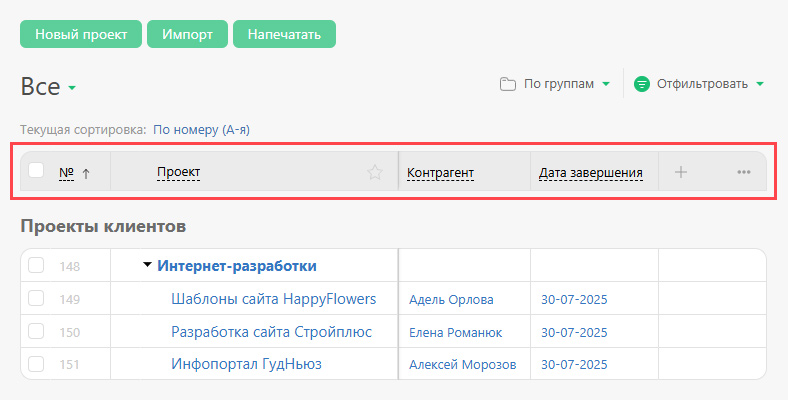This screenshot has height=400, width=788.
Task: Sort by the № column header
Action: [66, 173]
